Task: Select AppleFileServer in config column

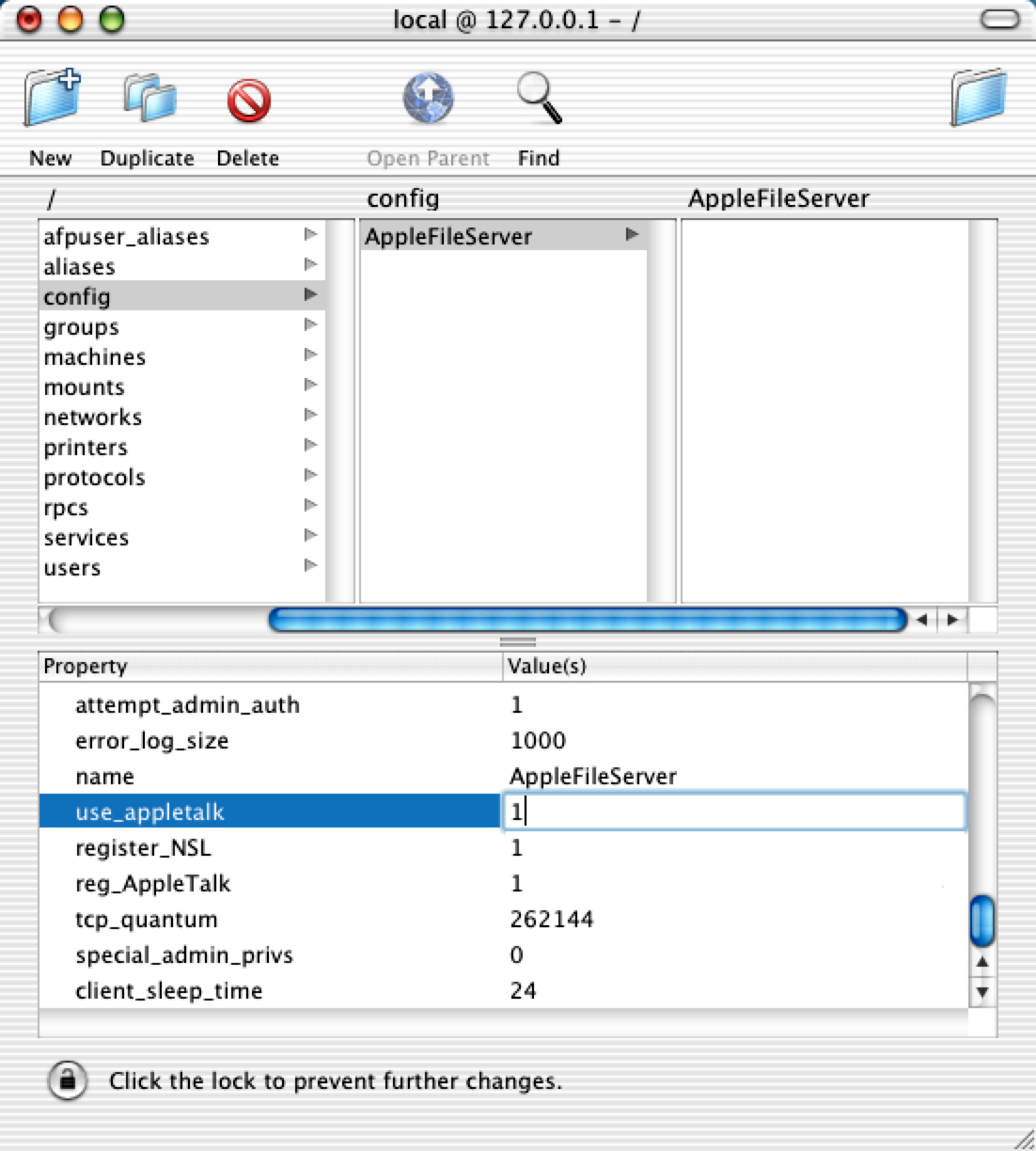Action: click(503, 236)
